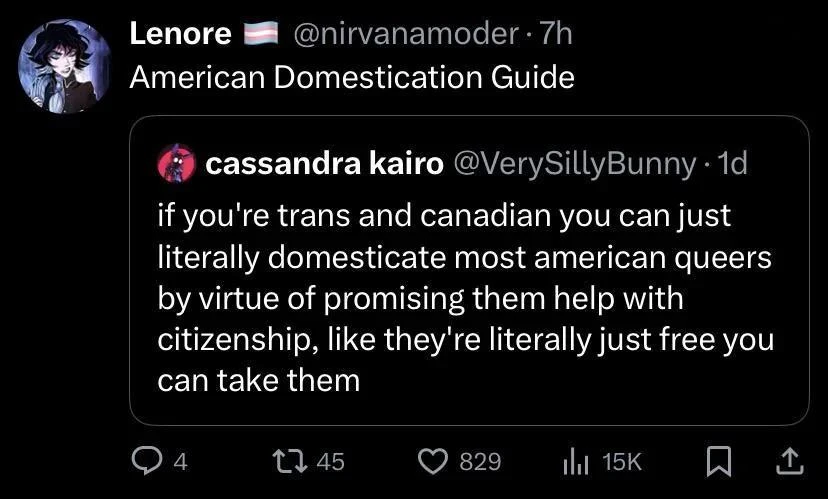Click the 15K views count
This screenshot has height=499, width=828.
622,461
